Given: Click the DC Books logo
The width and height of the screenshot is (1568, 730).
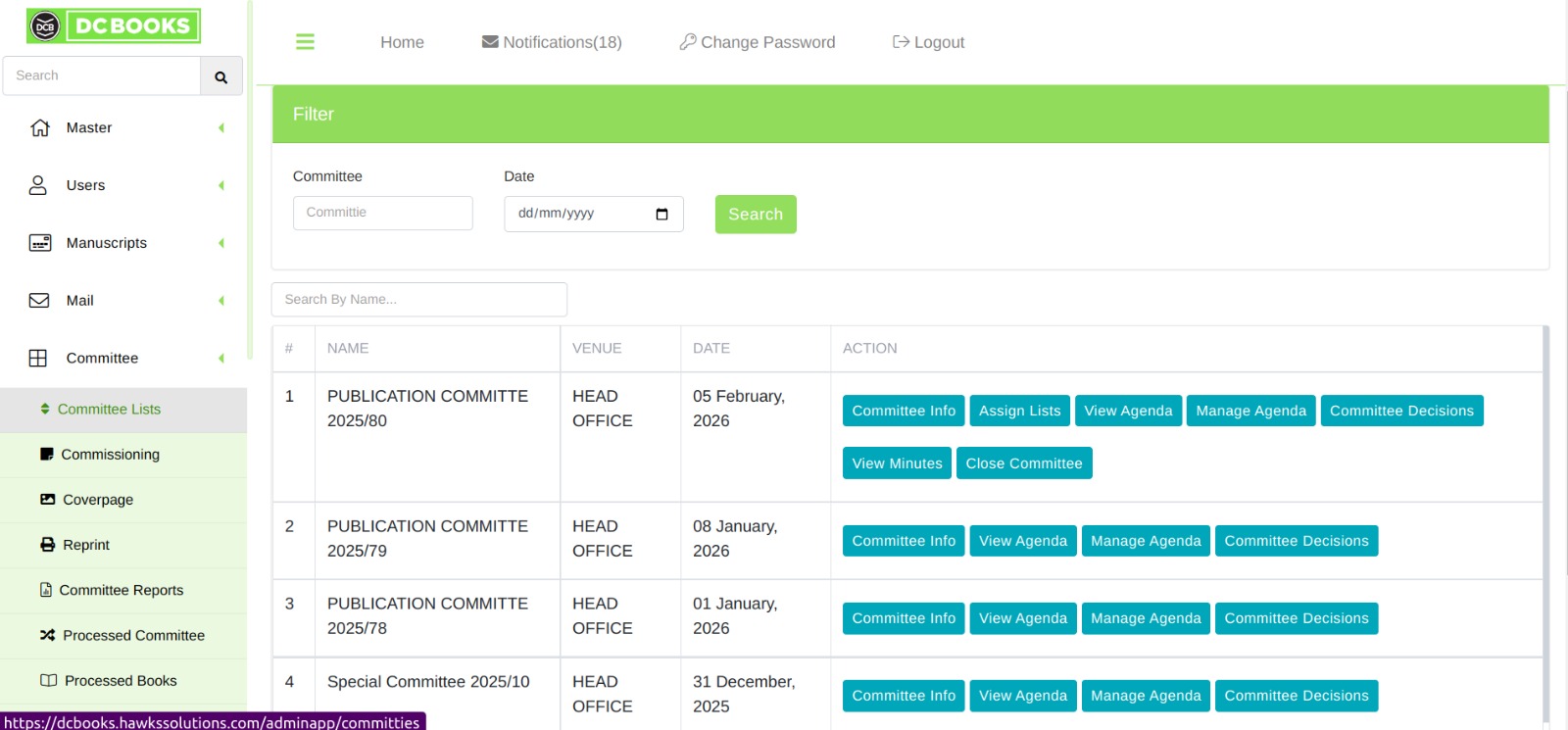Looking at the screenshot, I should [x=114, y=26].
